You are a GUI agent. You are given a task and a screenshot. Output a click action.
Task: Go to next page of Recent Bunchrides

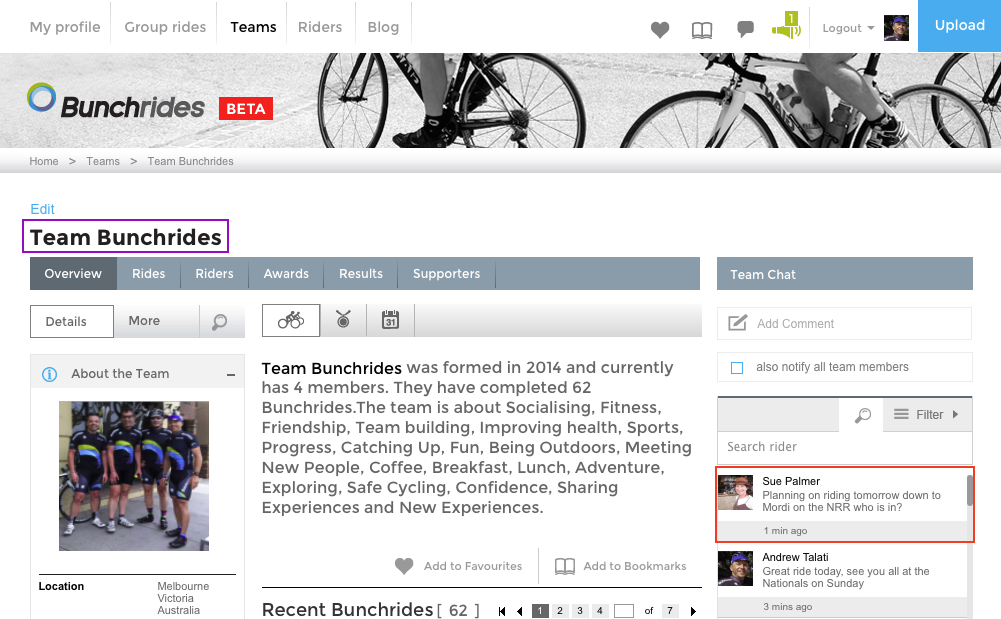pyautogui.click(x=693, y=611)
